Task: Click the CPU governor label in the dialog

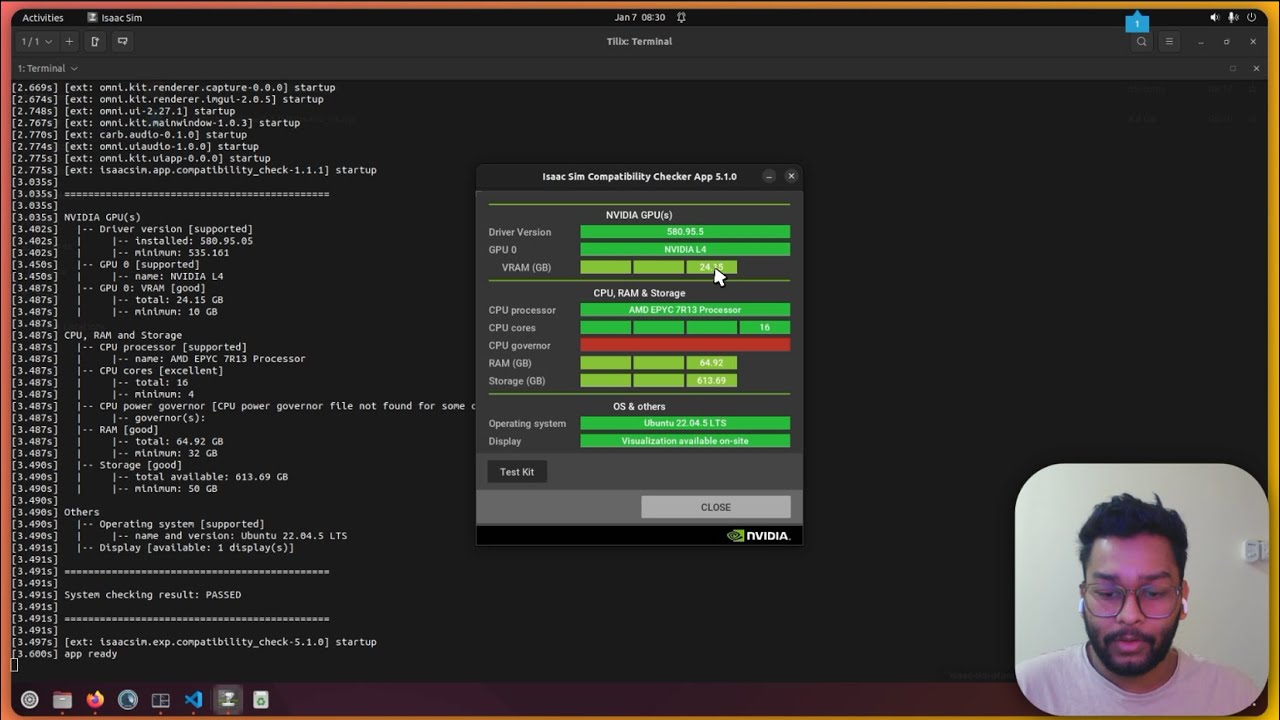Action: point(519,346)
